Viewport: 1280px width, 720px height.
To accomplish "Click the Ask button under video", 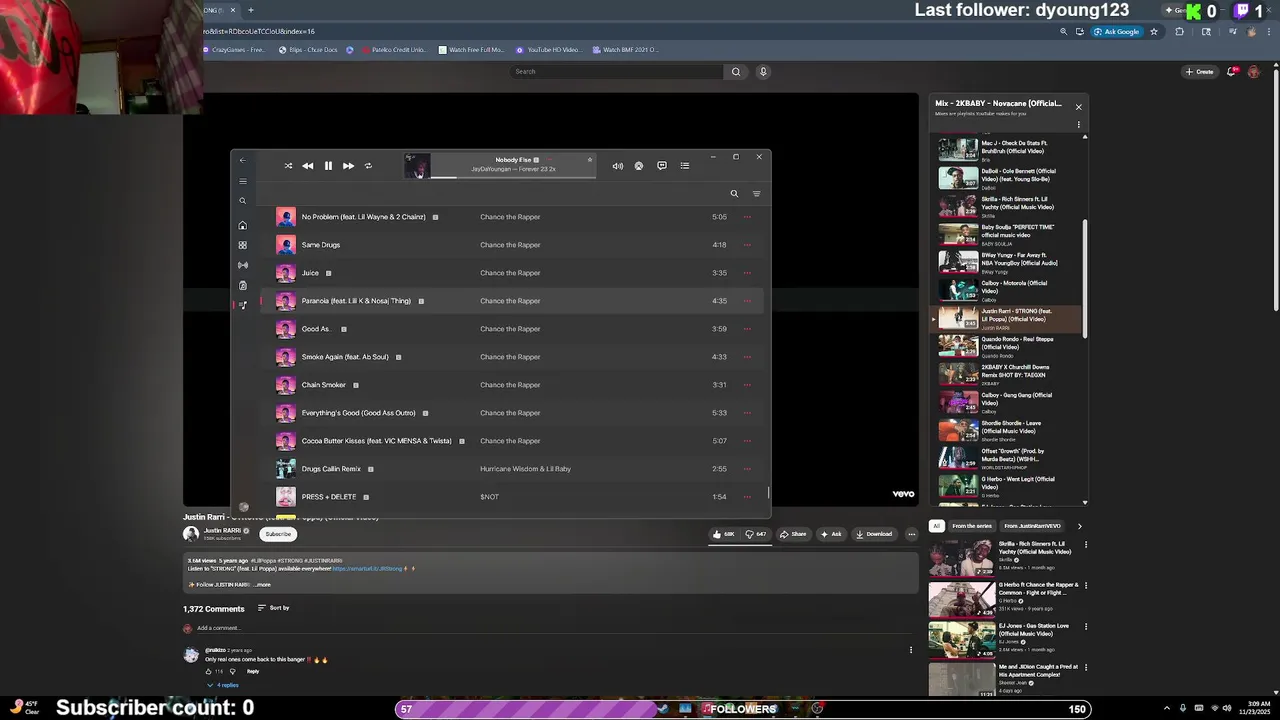I will pos(831,534).
